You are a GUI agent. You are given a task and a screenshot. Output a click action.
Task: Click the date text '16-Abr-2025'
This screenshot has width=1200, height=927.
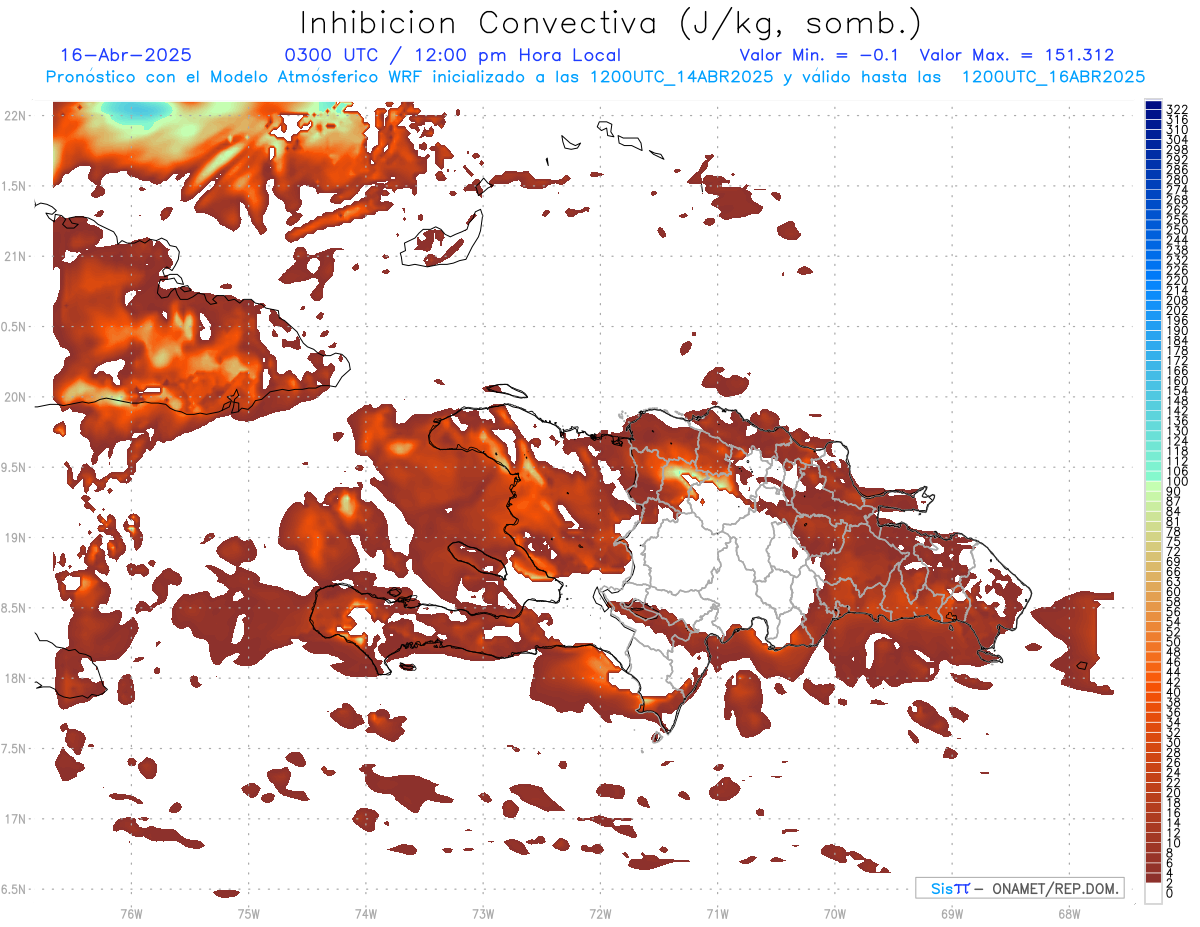[x=126, y=56]
